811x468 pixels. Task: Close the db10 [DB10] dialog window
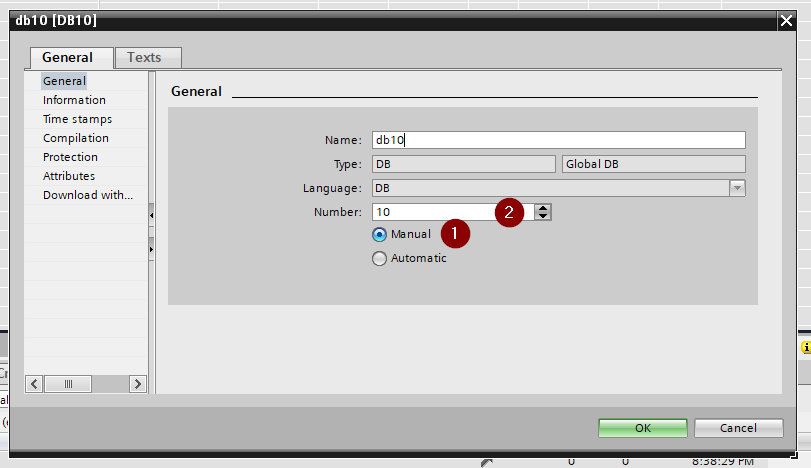786,21
